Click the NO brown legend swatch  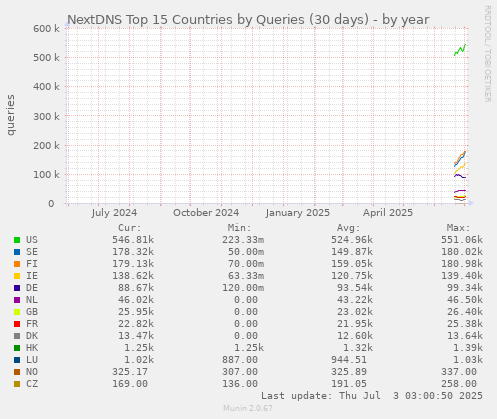pyautogui.click(x=17, y=372)
